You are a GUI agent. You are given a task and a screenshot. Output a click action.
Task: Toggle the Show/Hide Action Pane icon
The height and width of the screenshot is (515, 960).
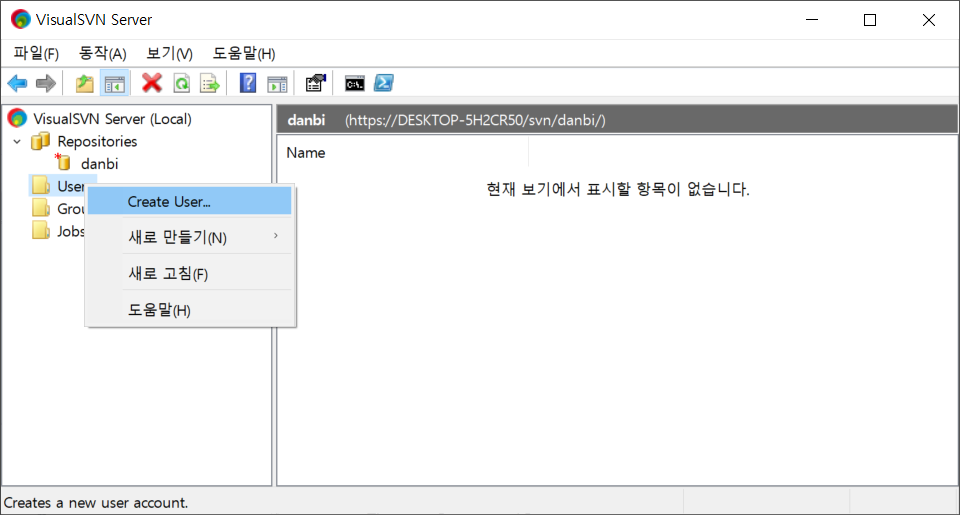pyautogui.click(x=277, y=84)
